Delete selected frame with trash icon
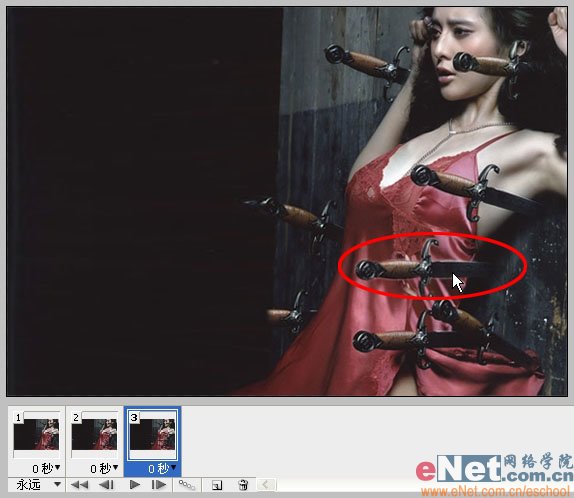This screenshot has width=574, height=498. click(243, 485)
